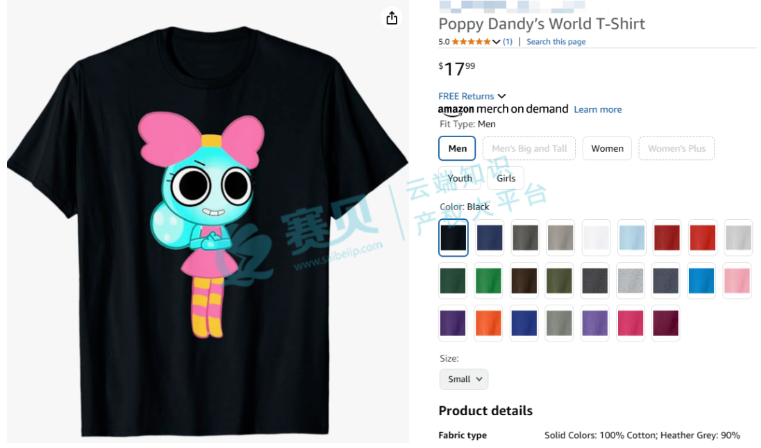The height and width of the screenshot is (448, 761).
Task: Open the review count (1) link
Action: [x=507, y=42]
